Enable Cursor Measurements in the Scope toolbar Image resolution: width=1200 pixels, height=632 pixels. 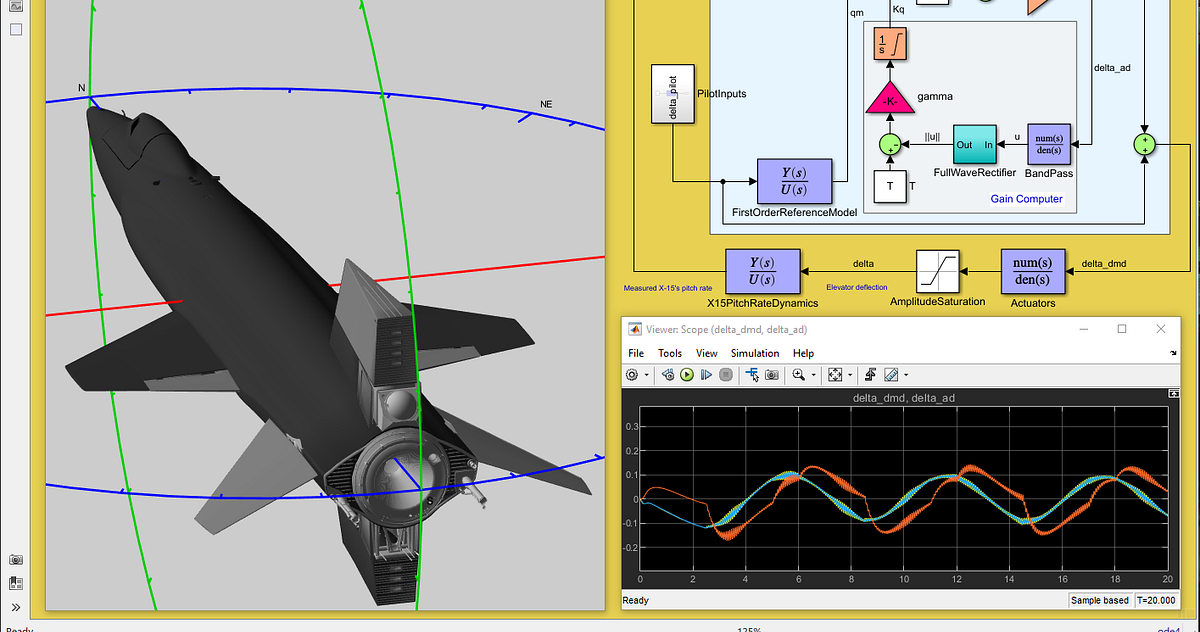click(872, 375)
